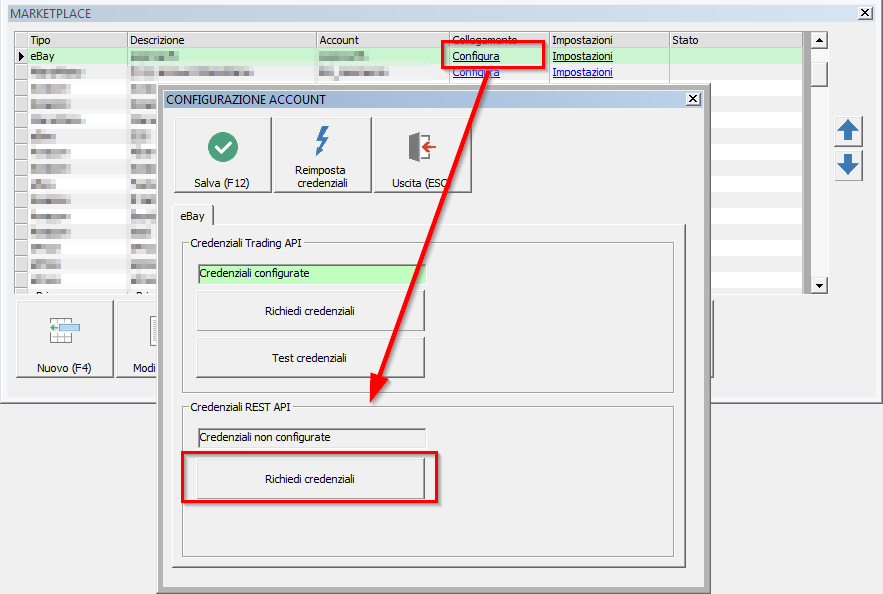The image size is (883, 594).
Task: Select the eBay tab
Action: coord(193,216)
